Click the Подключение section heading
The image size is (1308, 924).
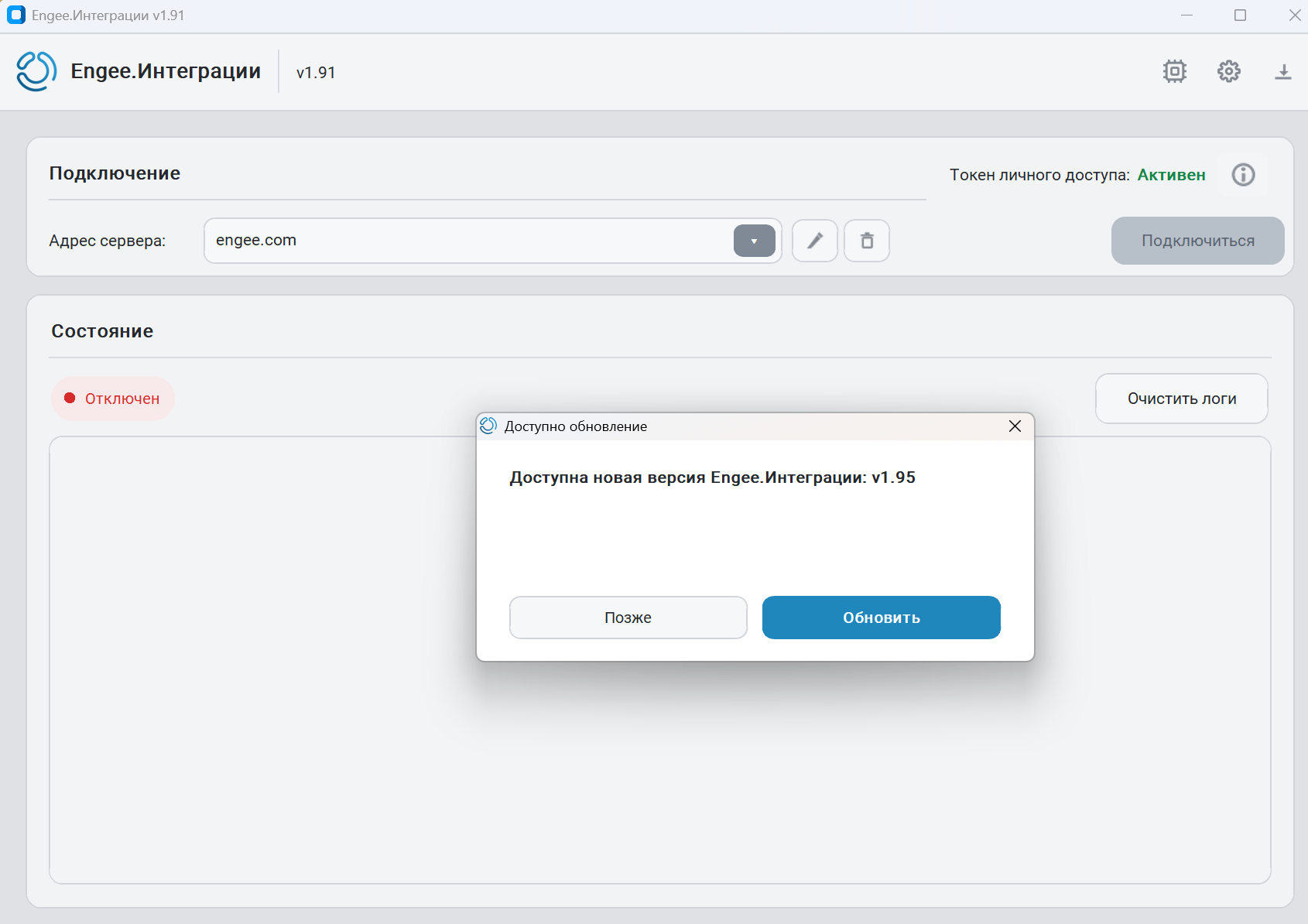(115, 173)
